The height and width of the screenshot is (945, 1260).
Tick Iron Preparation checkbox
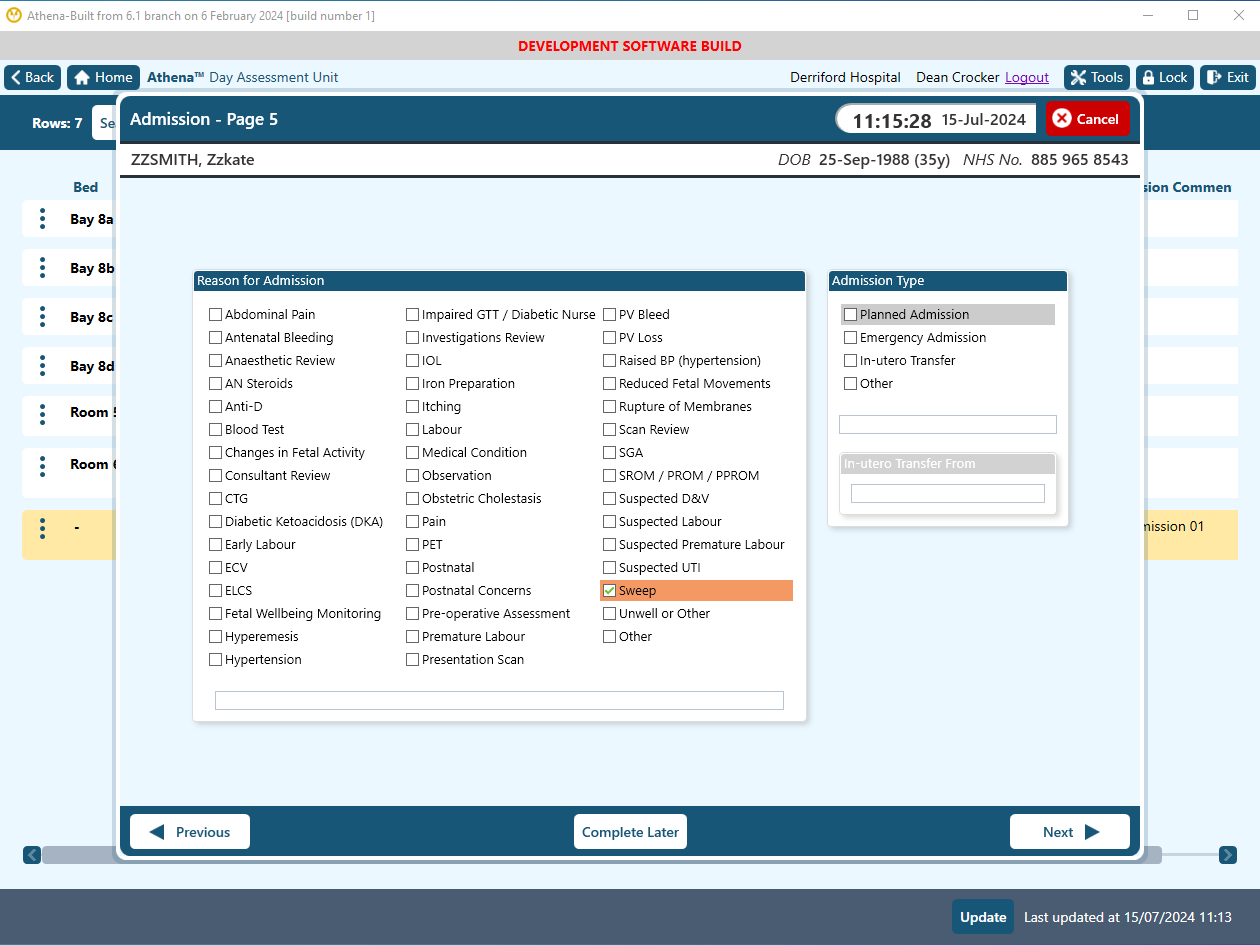coord(412,383)
